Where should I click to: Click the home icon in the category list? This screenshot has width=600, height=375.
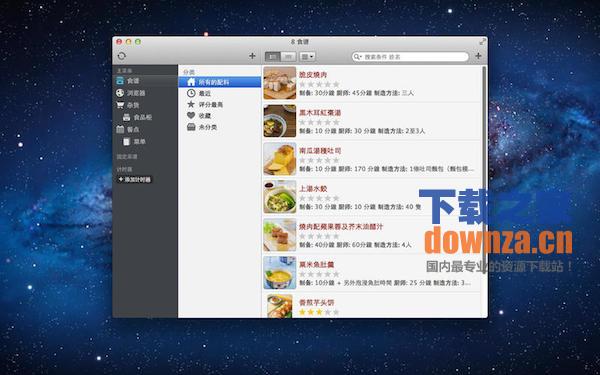pyautogui.click(x=191, y=82)
